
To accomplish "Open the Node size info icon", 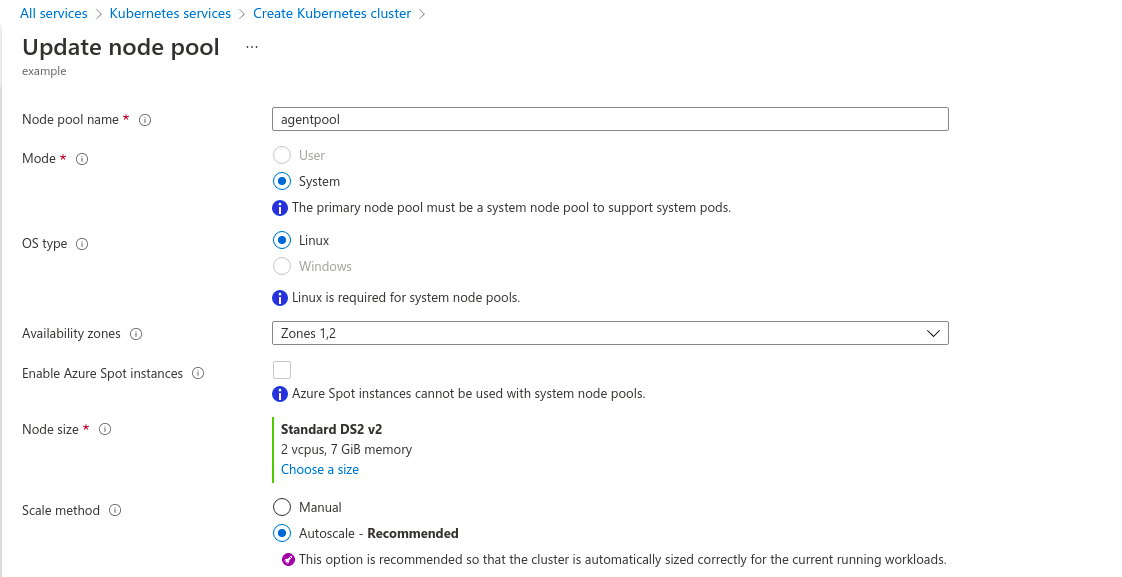I will tap(105, 430).
